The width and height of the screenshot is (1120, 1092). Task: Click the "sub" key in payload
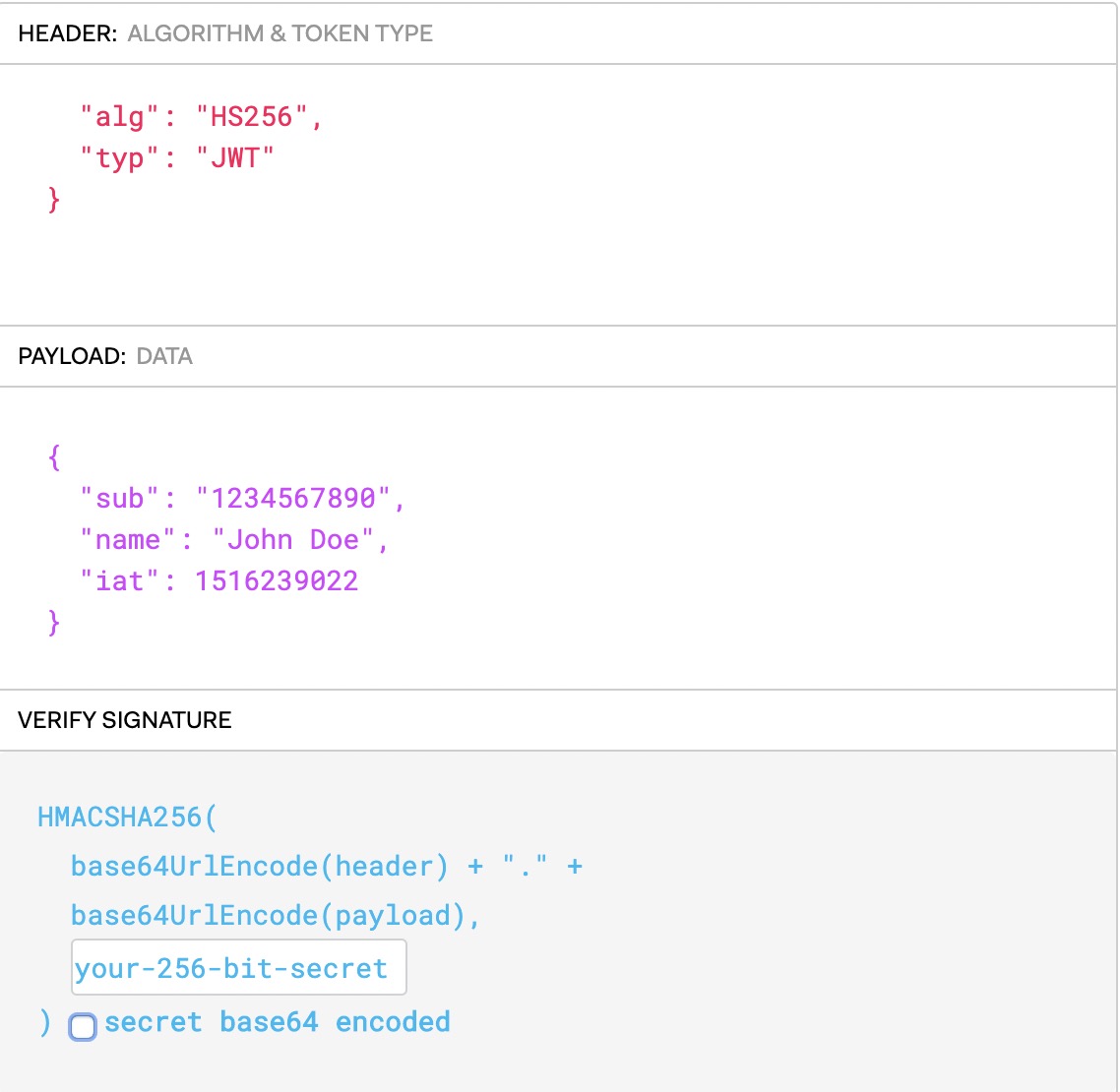pyautogui.click(x=120, y=499)
